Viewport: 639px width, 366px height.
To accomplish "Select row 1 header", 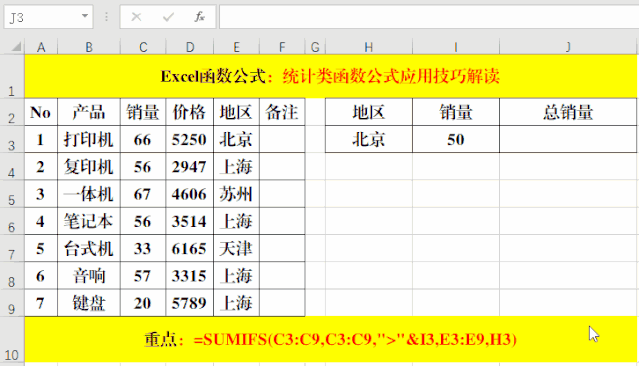I will coord(12,76).
